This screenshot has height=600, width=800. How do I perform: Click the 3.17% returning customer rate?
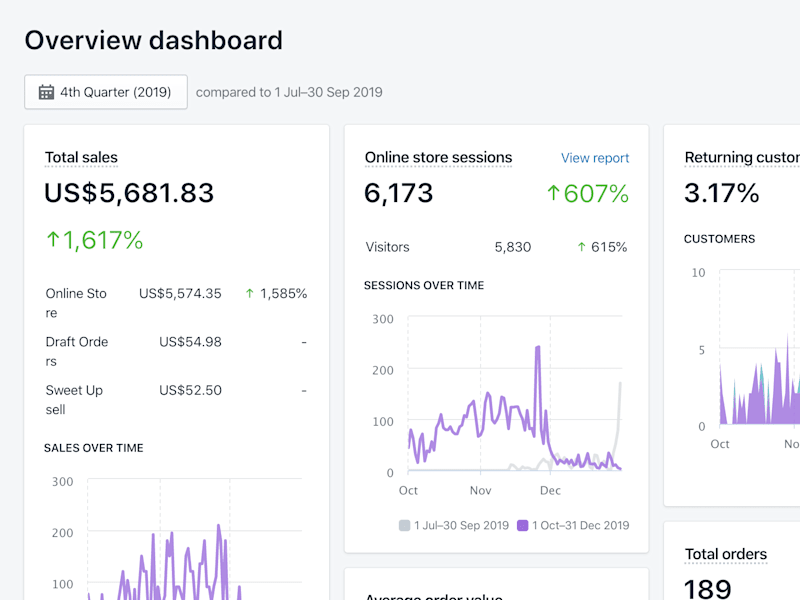[x=721, y=193]
